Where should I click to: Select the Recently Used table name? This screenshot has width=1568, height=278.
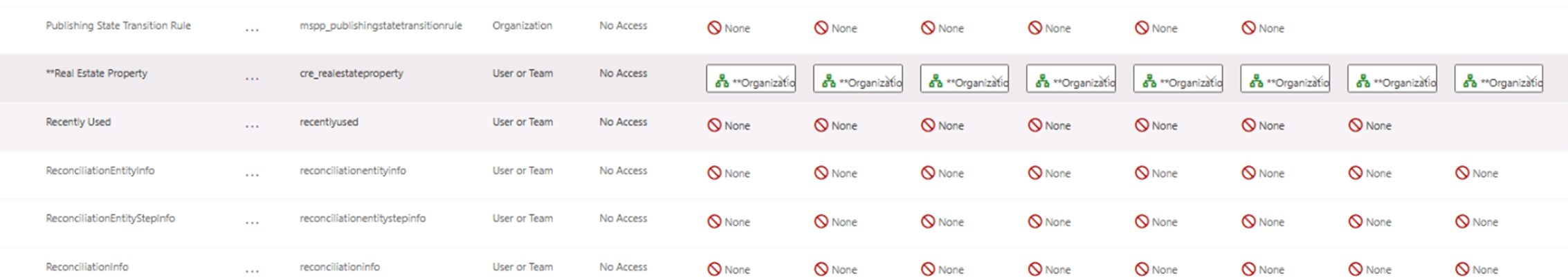(78, 122)
